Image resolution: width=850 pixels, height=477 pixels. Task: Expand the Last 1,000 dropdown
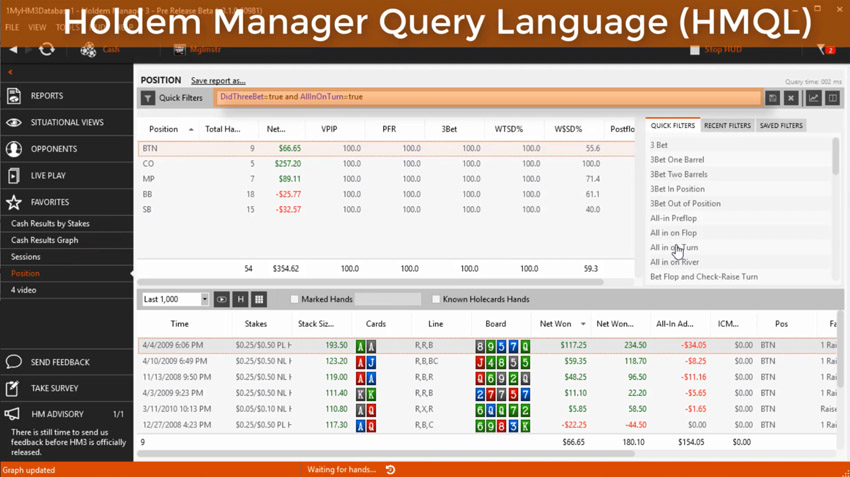tap(204, 299)
